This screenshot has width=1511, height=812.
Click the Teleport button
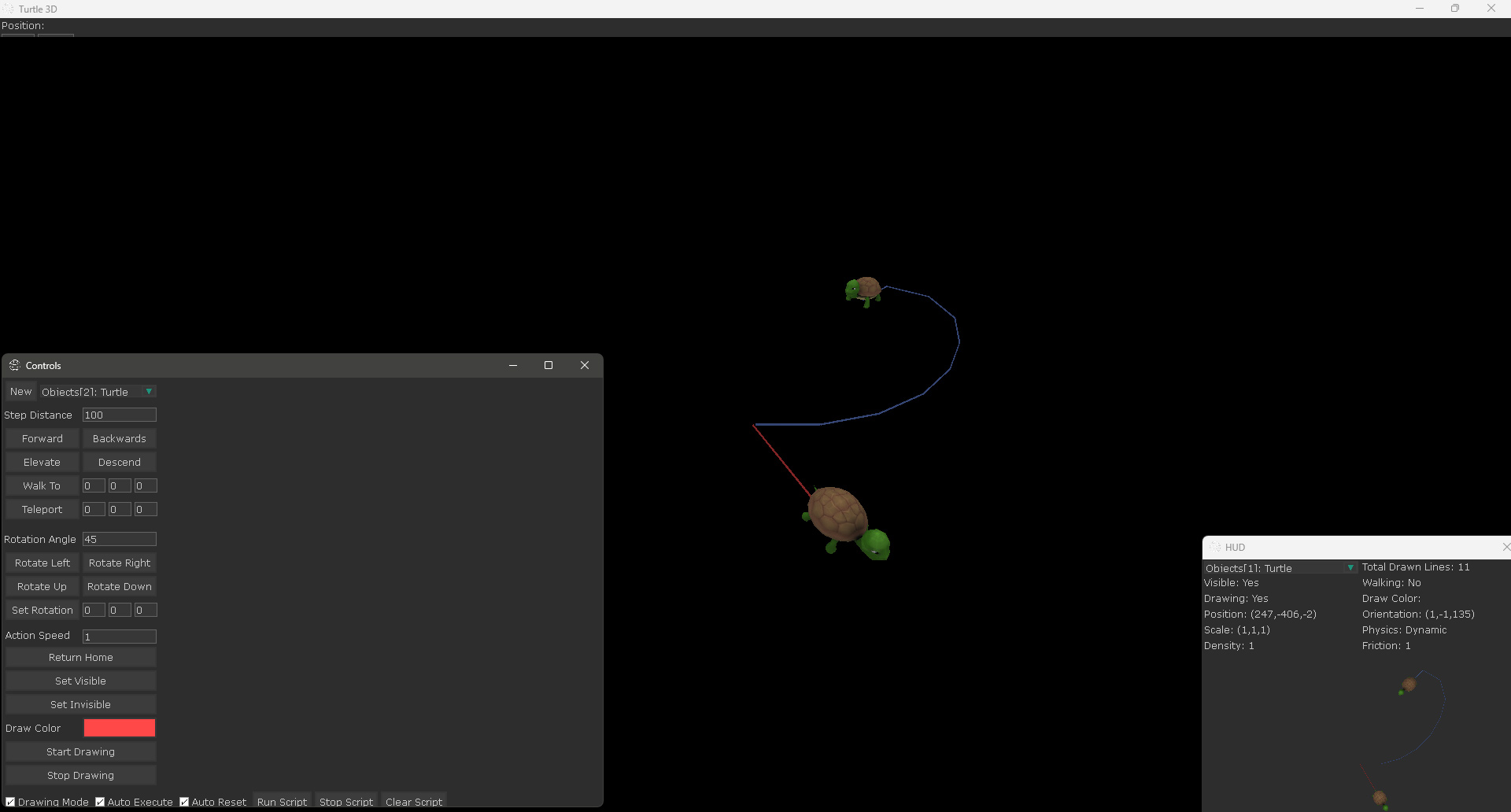point(42,510)
